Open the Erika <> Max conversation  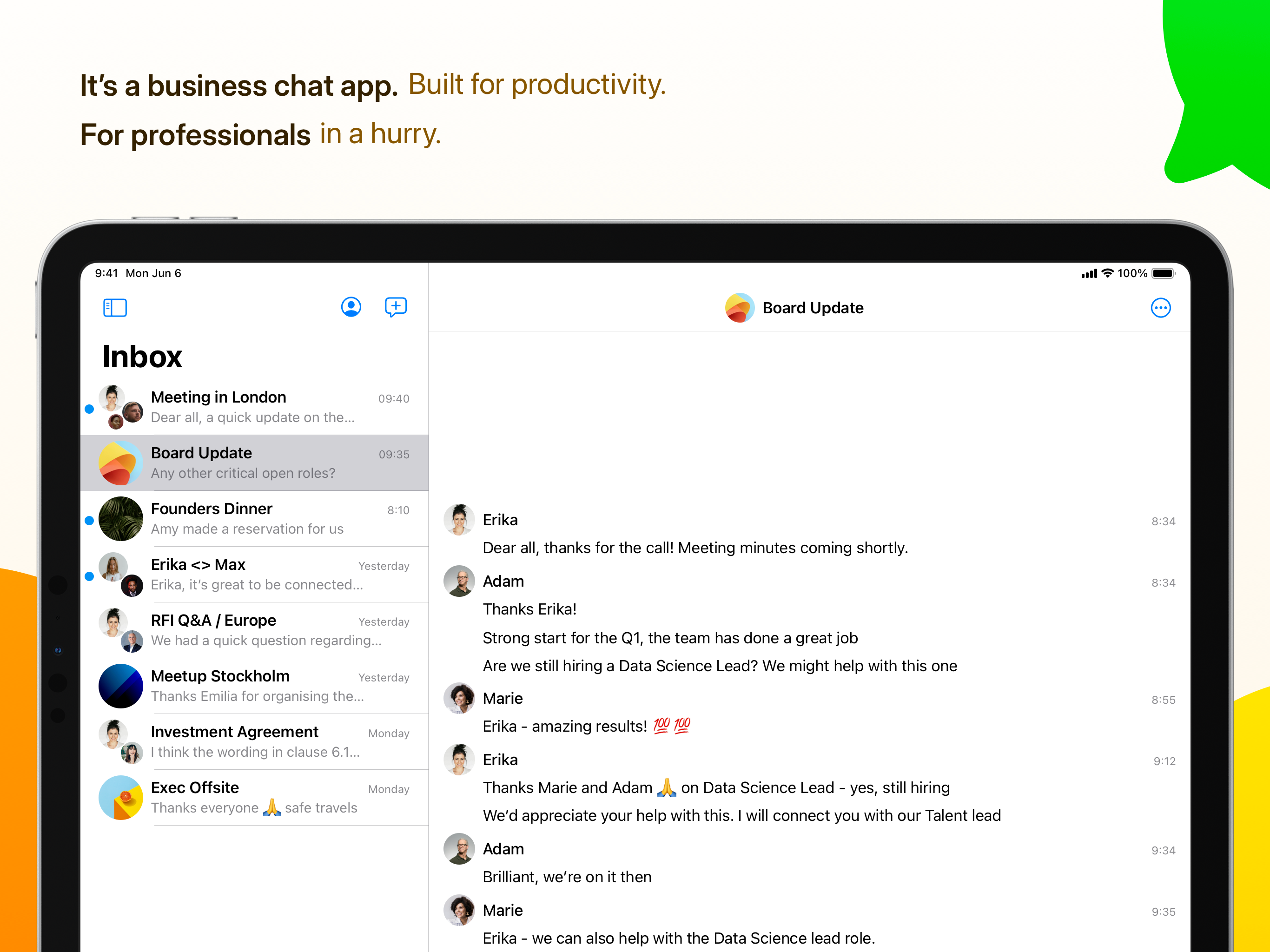click(254, 574)
